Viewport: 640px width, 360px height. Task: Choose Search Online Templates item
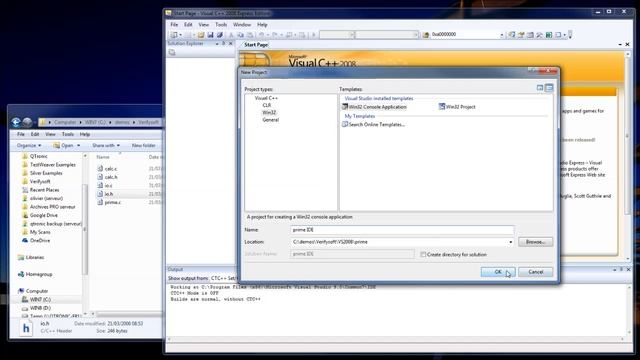point(373,124)
